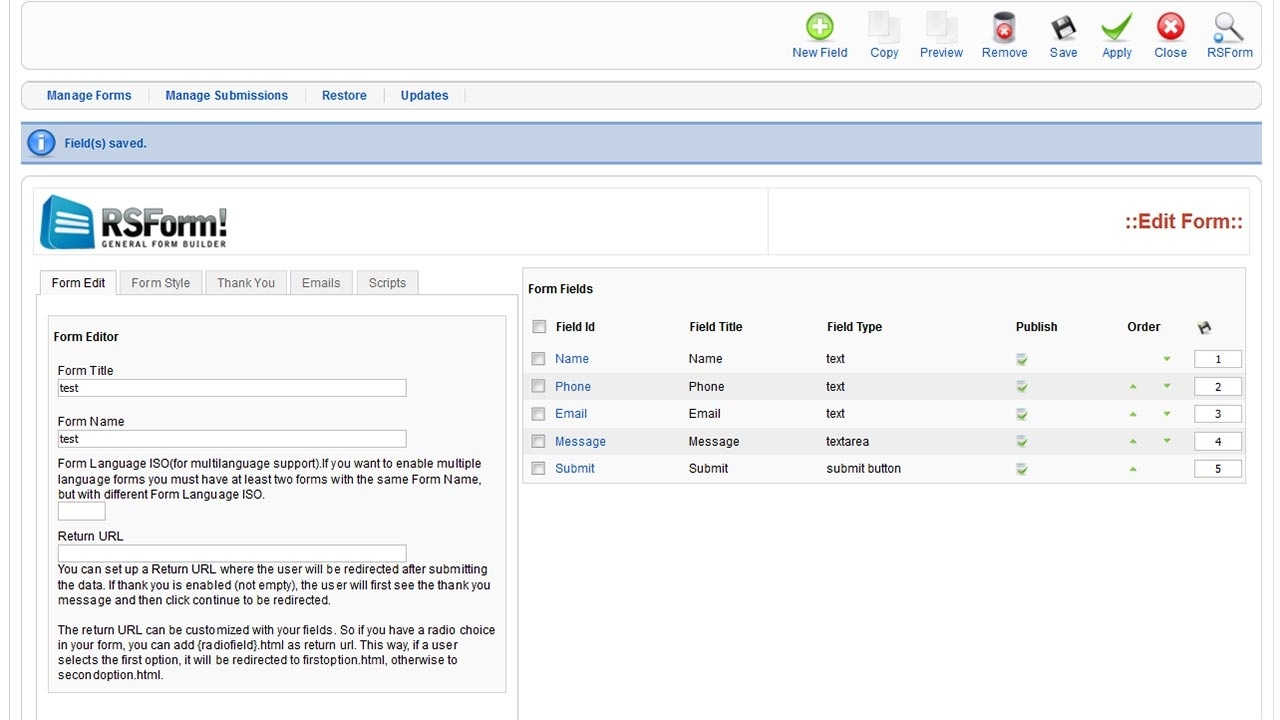Screen dimensions: 1280x720
Task: Click the info icon on Field(s) saved message
Action: (x=41, y=142)
